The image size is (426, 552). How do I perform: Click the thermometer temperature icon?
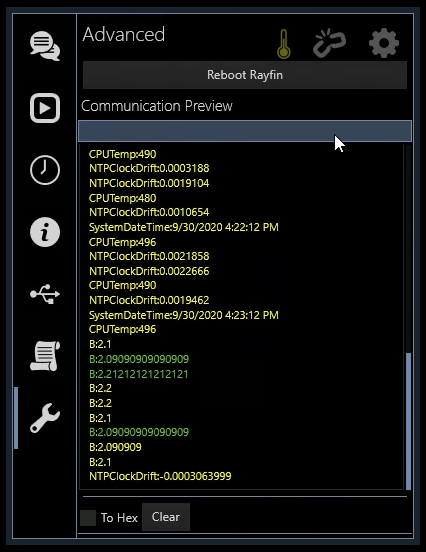click(284, 44)
